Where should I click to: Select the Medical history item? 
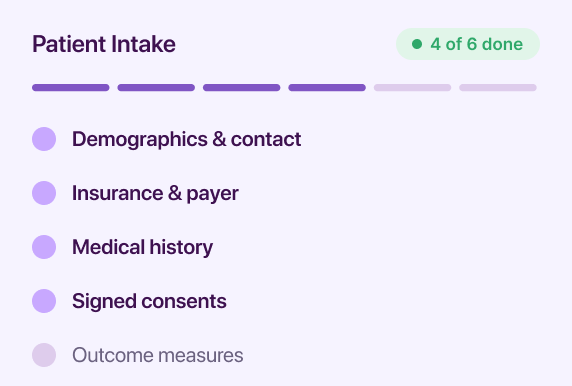pyautogui.click(x=142, y=247)
